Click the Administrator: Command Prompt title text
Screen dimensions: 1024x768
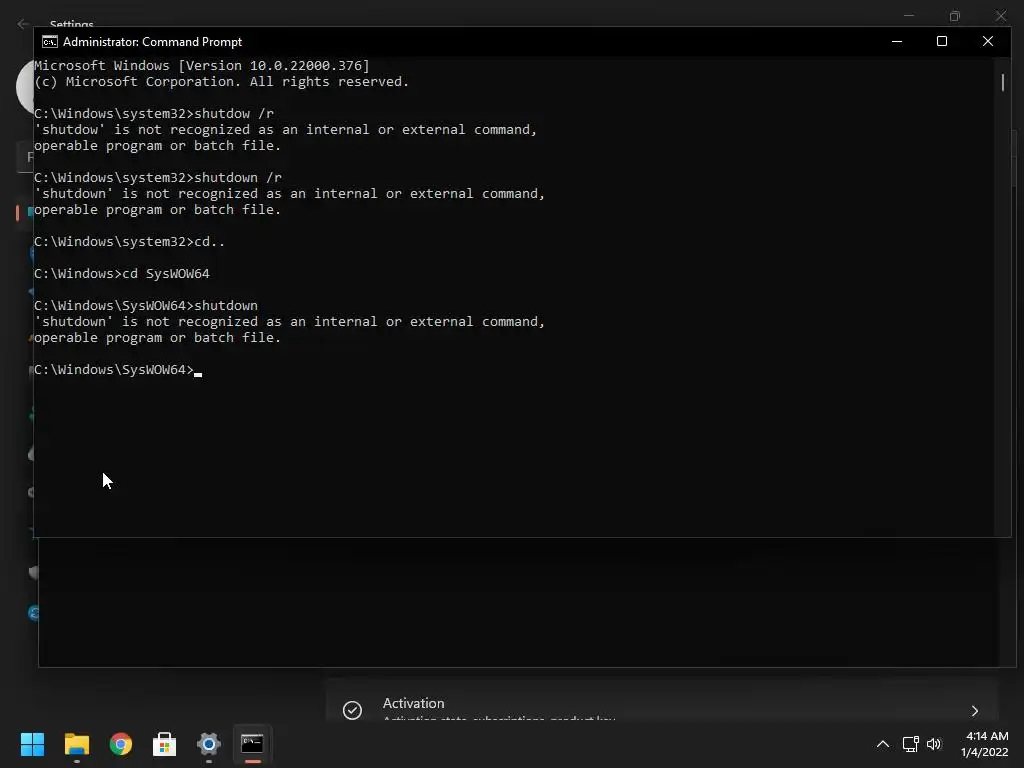tap(152, 42)
